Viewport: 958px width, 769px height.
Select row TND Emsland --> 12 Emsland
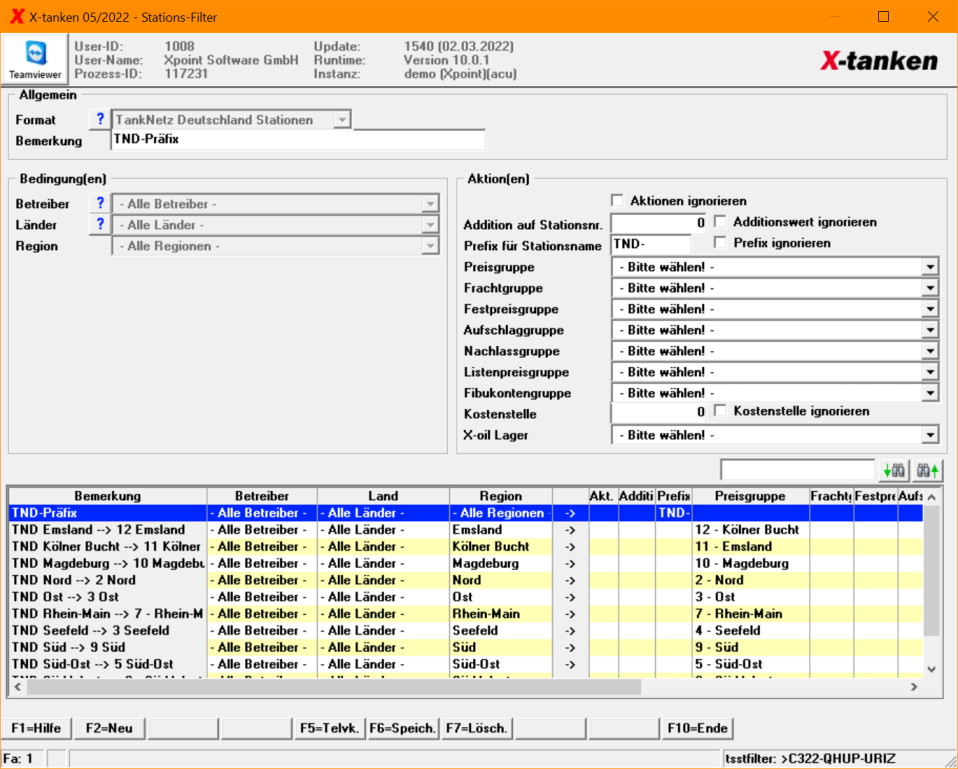point(466,530)
